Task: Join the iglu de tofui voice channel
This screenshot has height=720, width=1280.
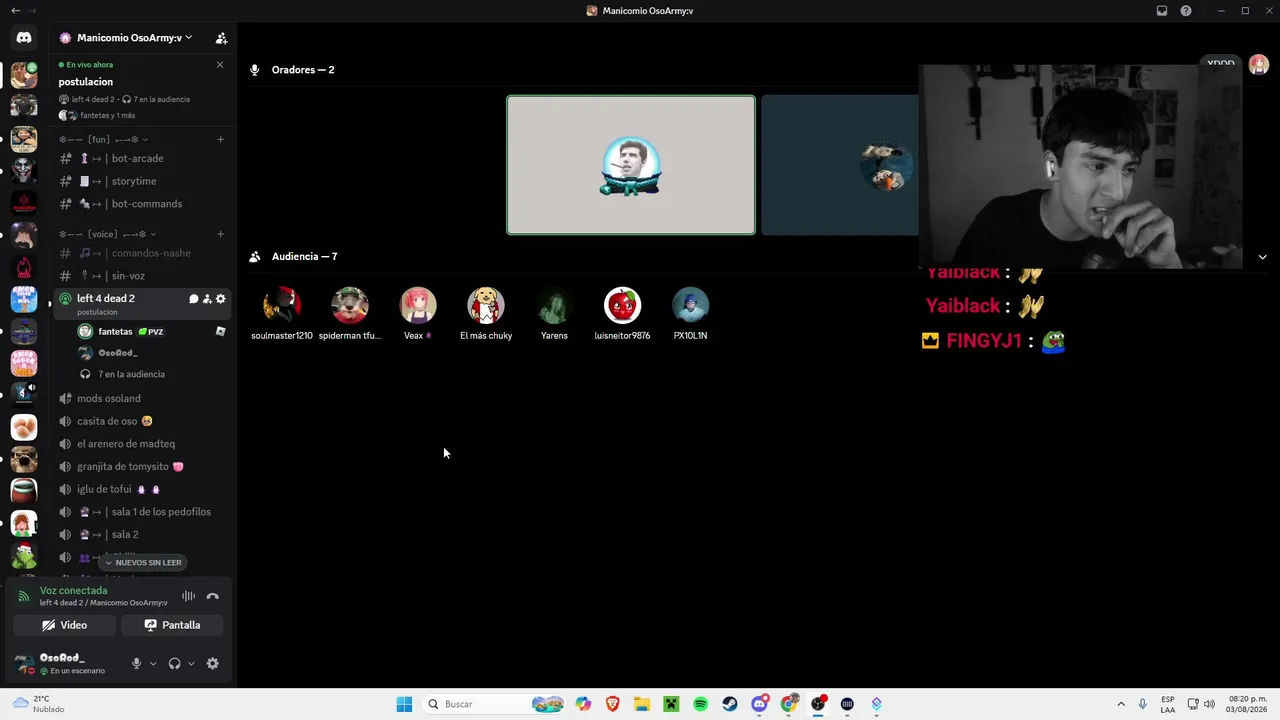Action: 140,489
